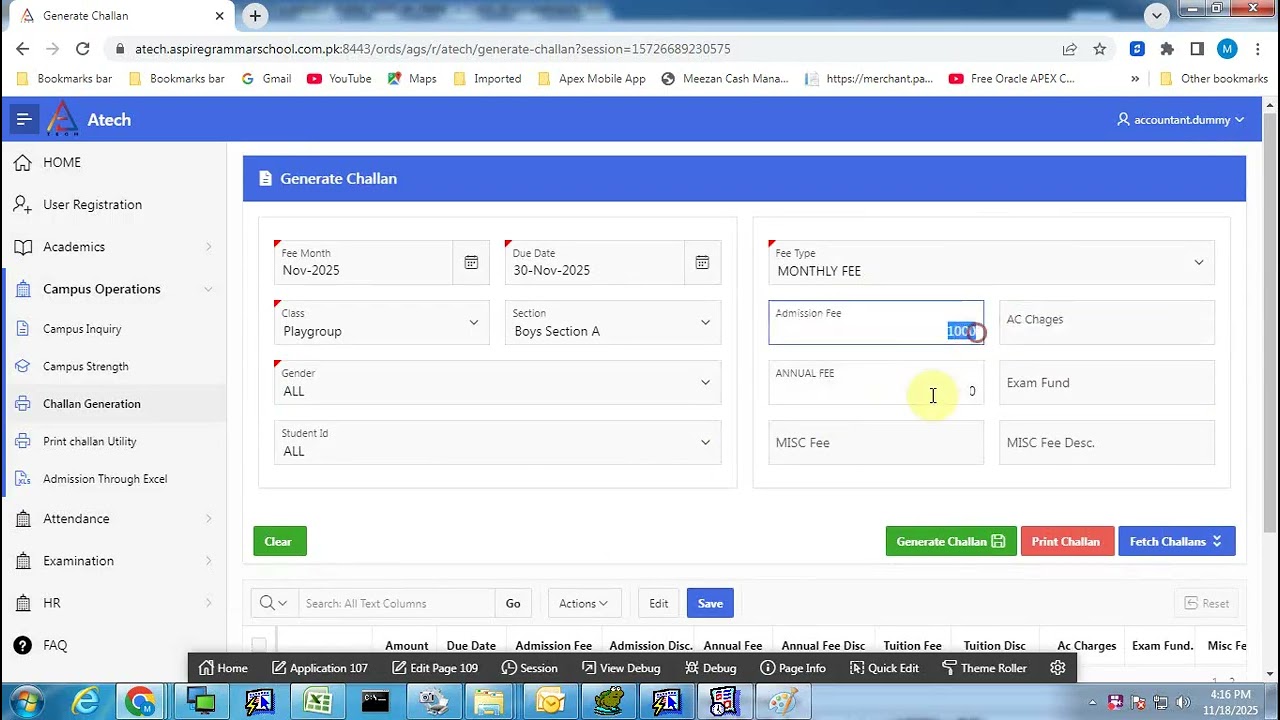The width and height of the screenshot is (1280, 720).
Task: Toggle the hamburger navigation menu
Action: point(24,120)
